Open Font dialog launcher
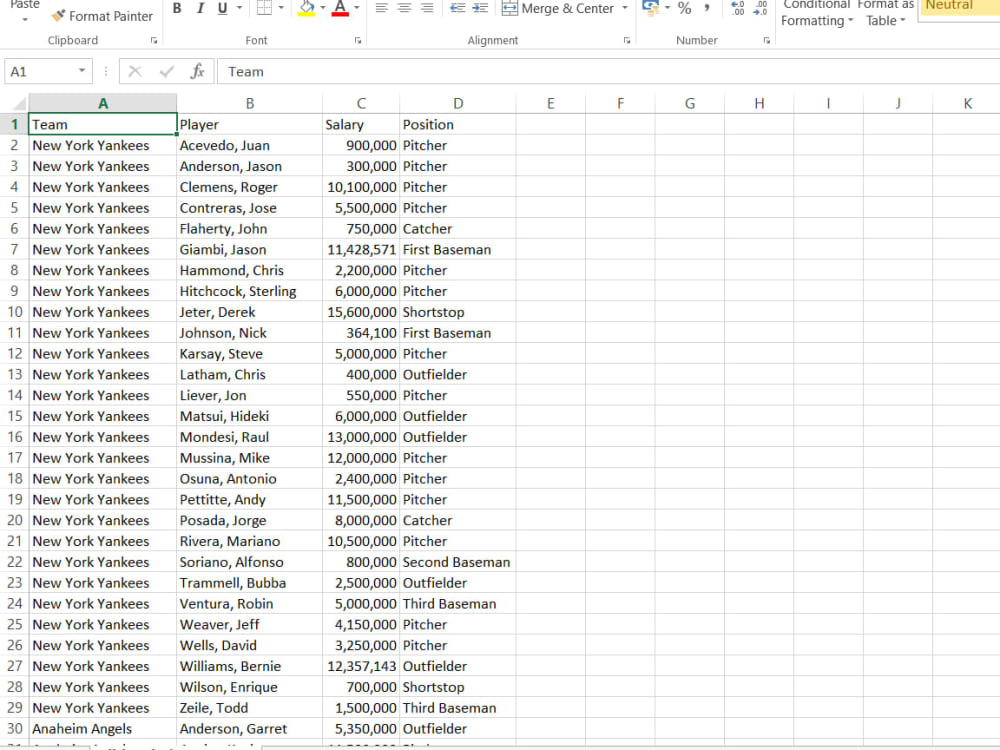 pos(358,40)
